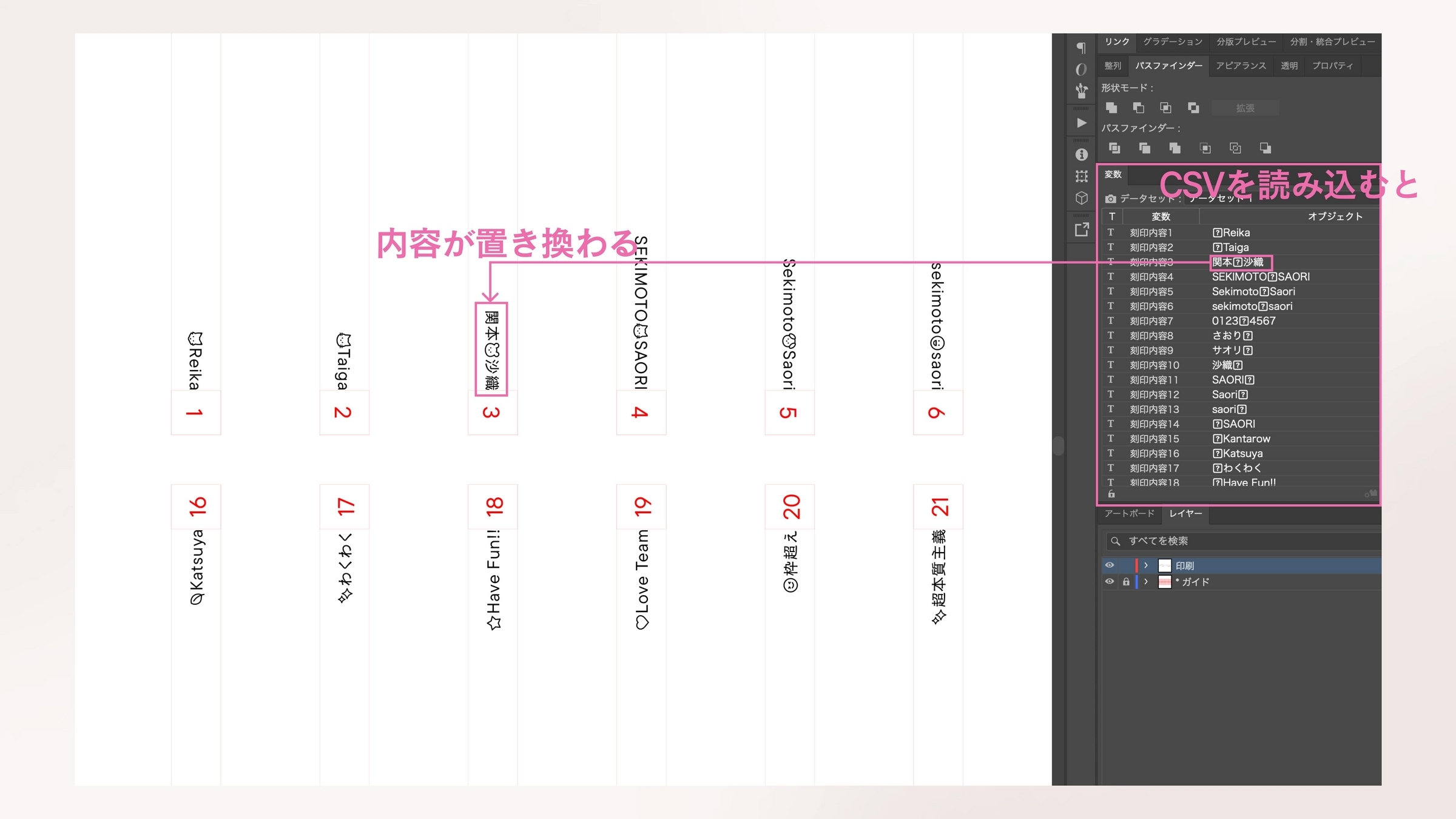The height and width of the screenshot is (819, 1456).
Task: Open the Actions panel play icon
Action: point(1081,123)
